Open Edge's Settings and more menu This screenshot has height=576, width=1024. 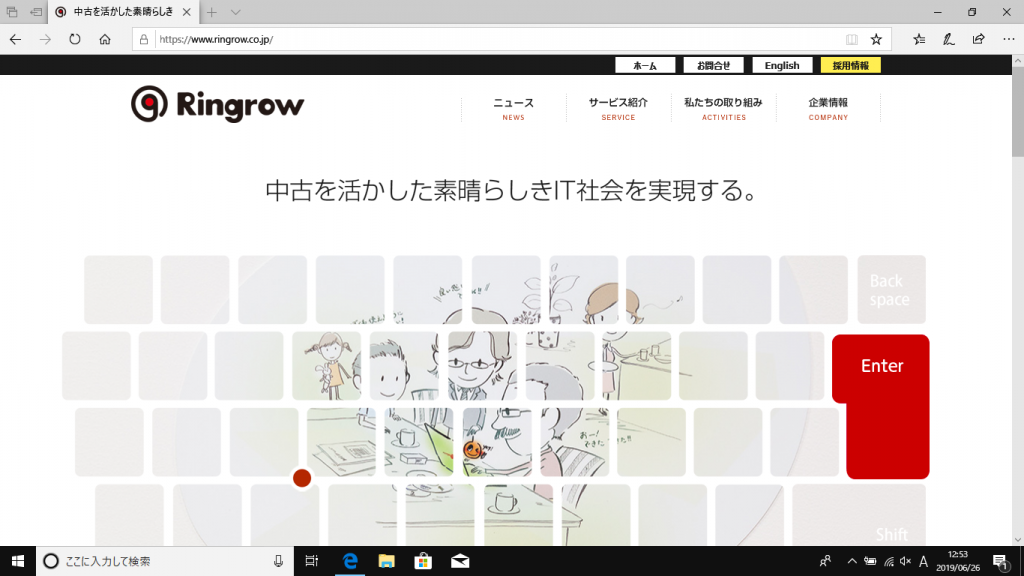[1009, 38]
